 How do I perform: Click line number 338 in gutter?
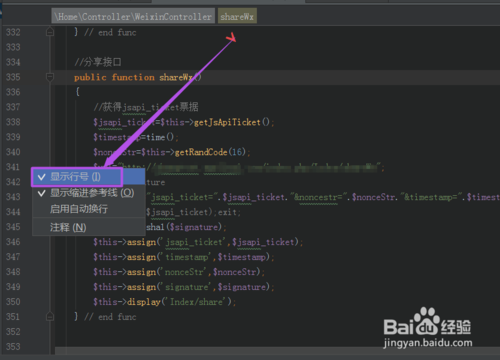click(13, 122)
